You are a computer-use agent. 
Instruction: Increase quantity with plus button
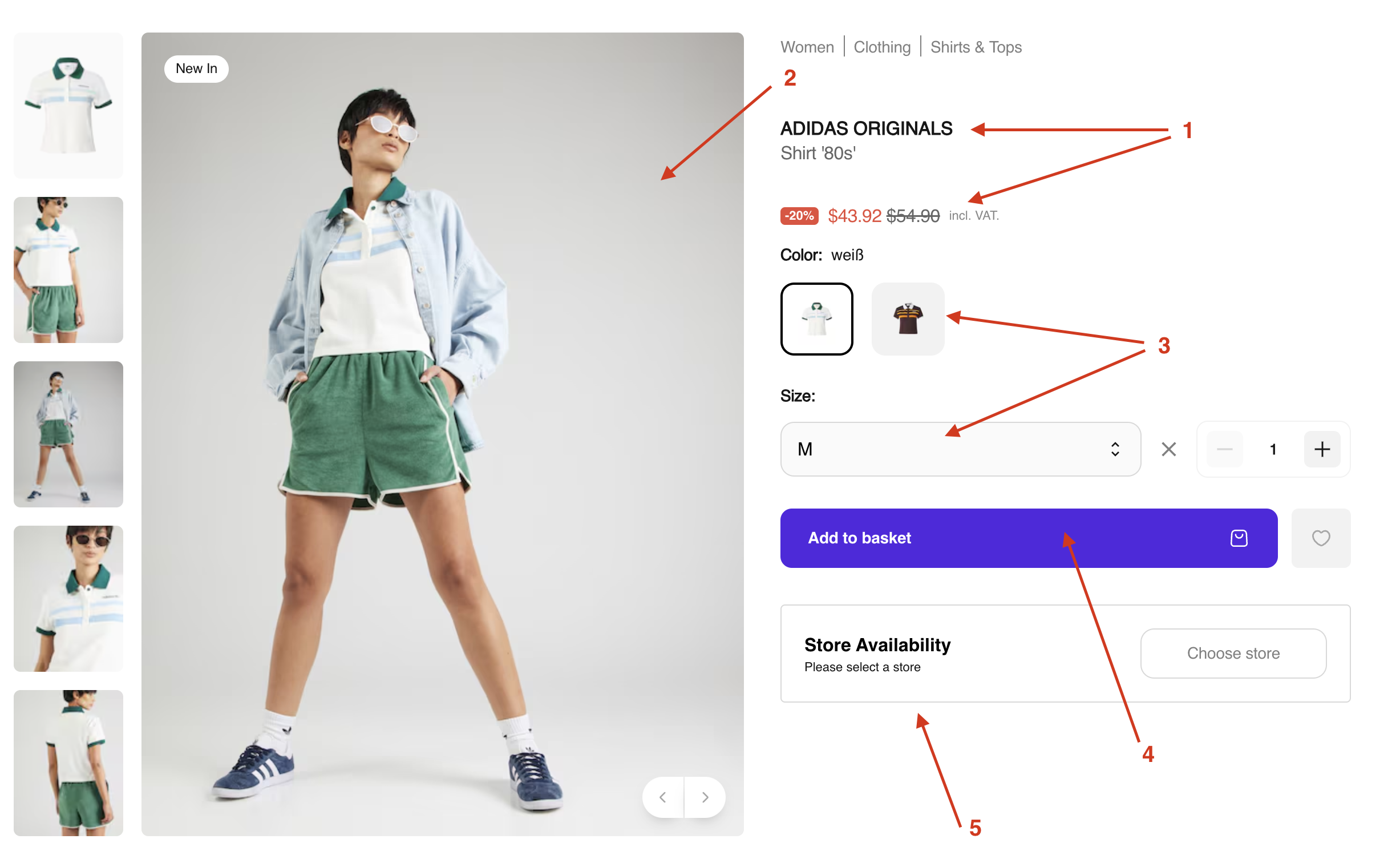[1322, 449]
